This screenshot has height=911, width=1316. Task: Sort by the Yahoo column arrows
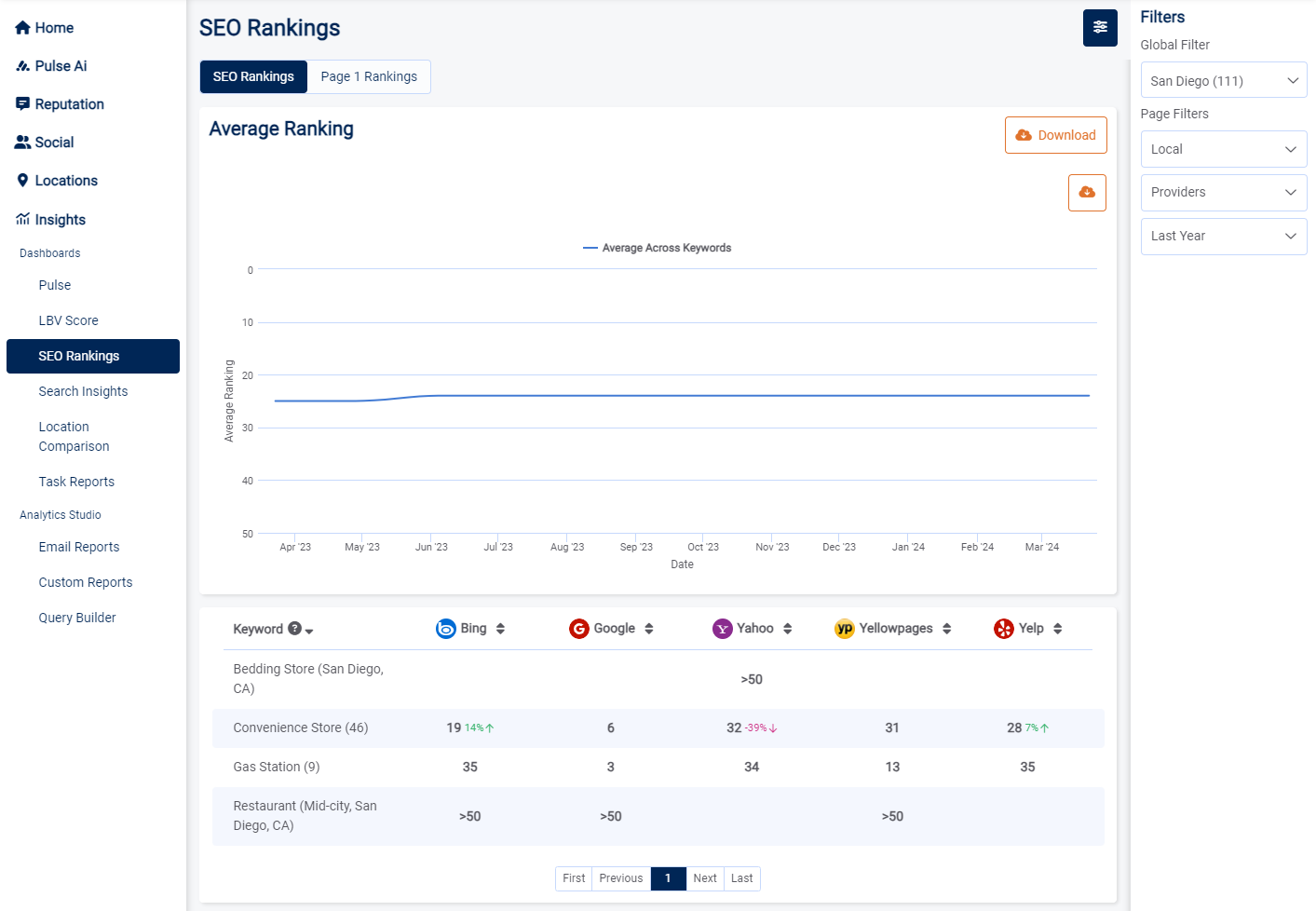pyautogui.click(x=787, y=629)
